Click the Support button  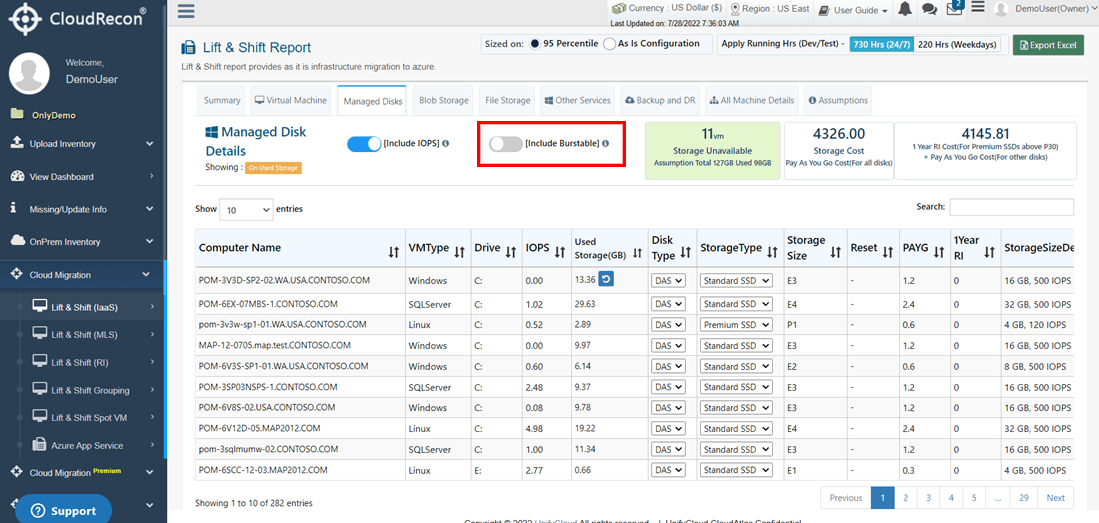[x=63, y=509]
